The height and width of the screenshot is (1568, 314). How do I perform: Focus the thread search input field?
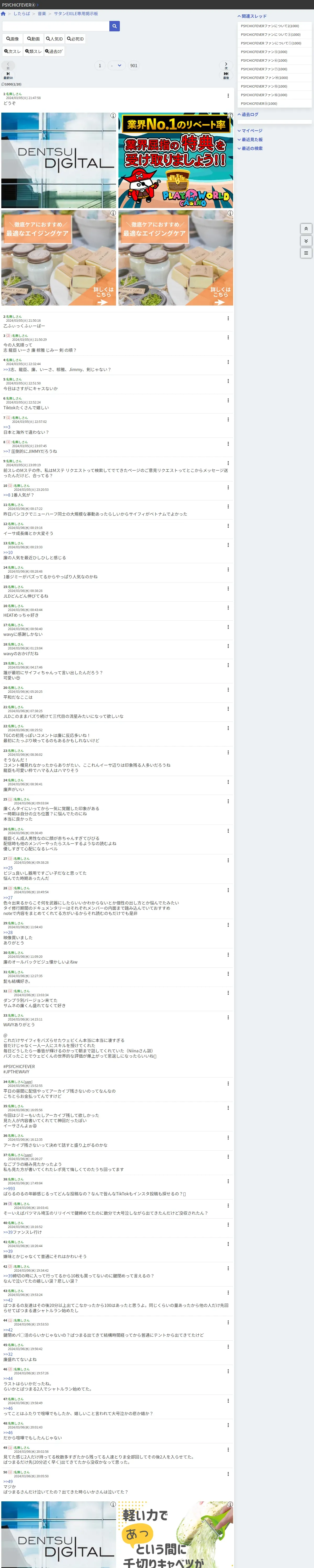56,26
